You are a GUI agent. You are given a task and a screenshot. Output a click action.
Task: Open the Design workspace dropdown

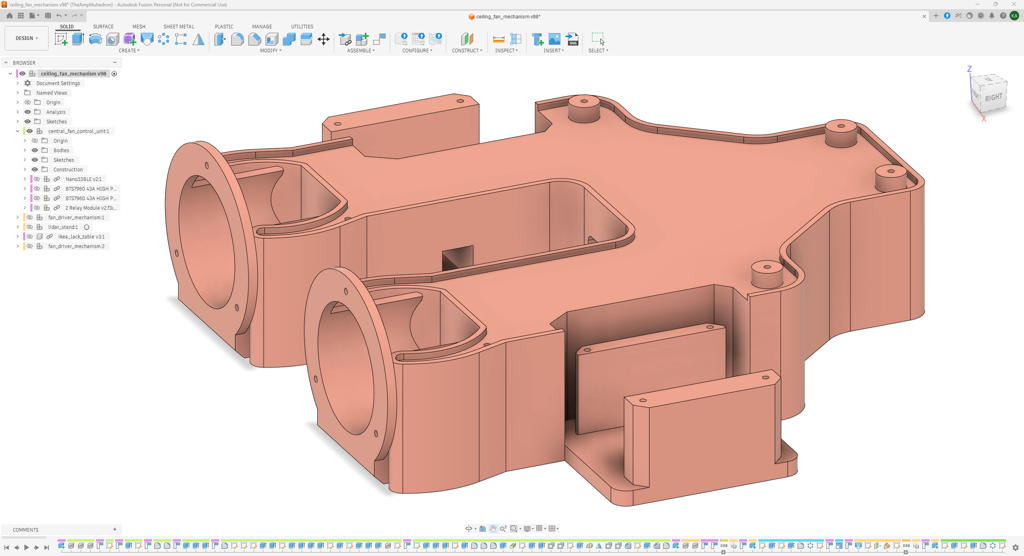tap(26, 38)
